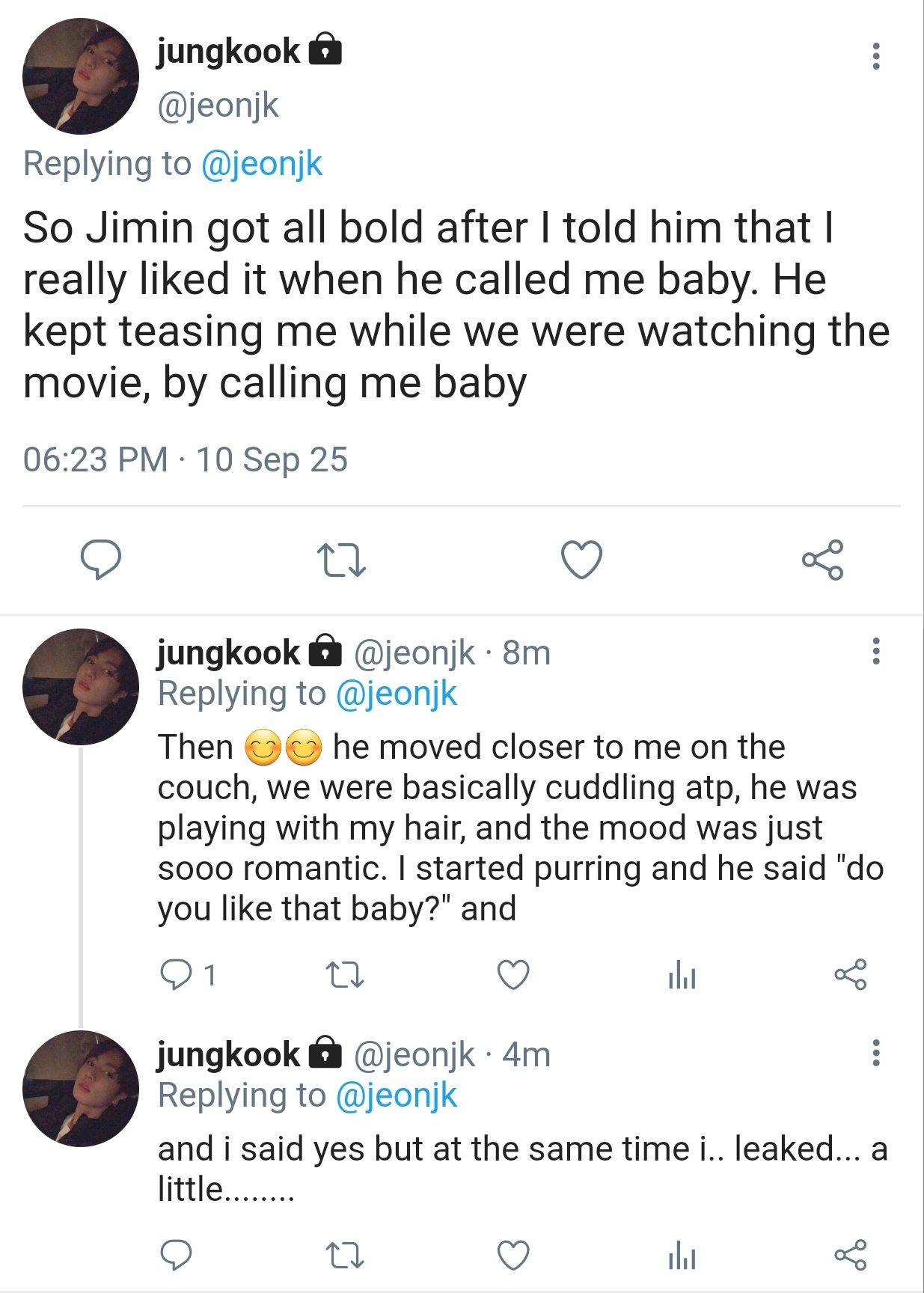Open more options on the 4m reply

point(875,1054)
